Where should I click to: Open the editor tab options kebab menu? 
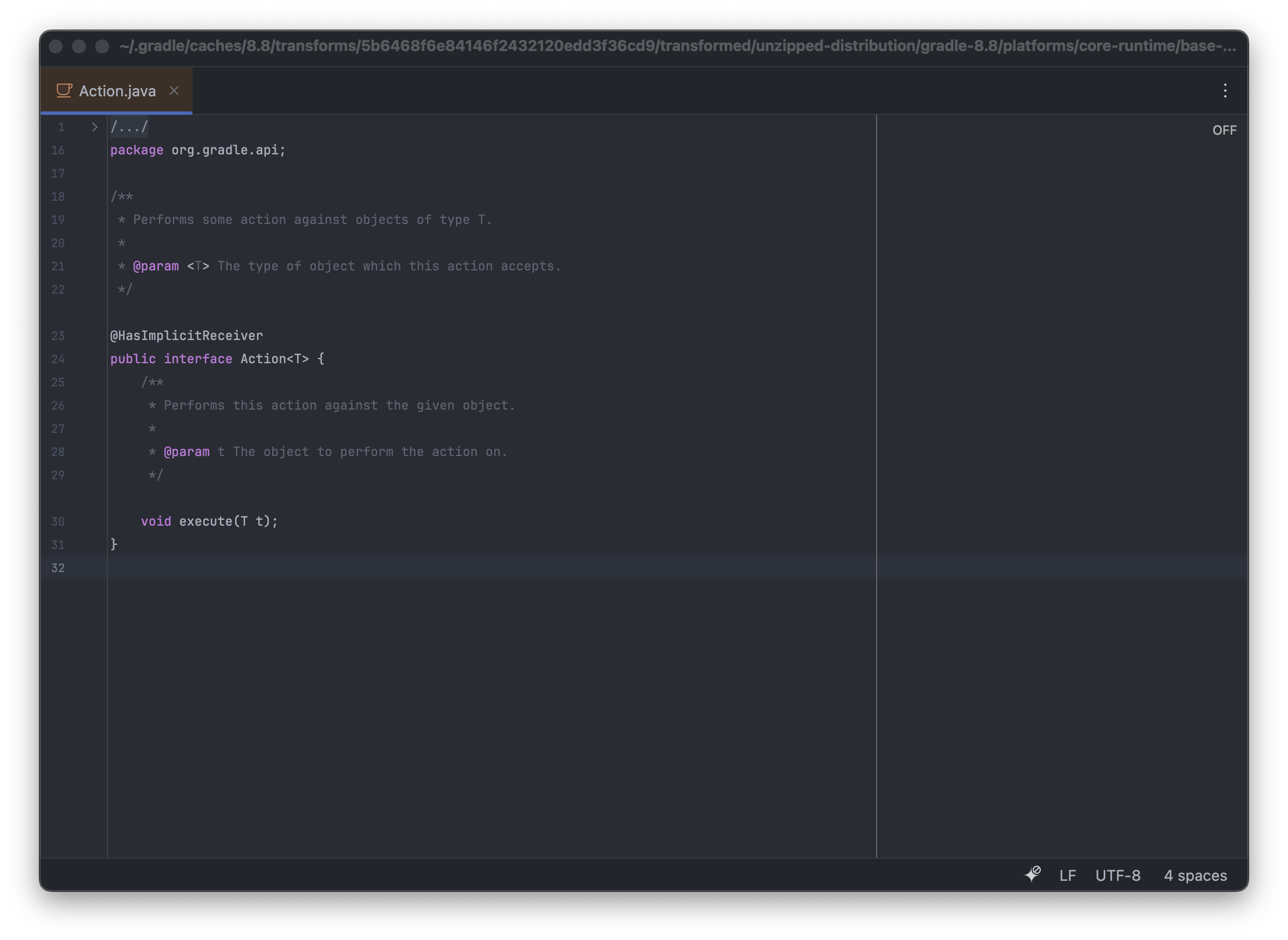[1225, 91]
